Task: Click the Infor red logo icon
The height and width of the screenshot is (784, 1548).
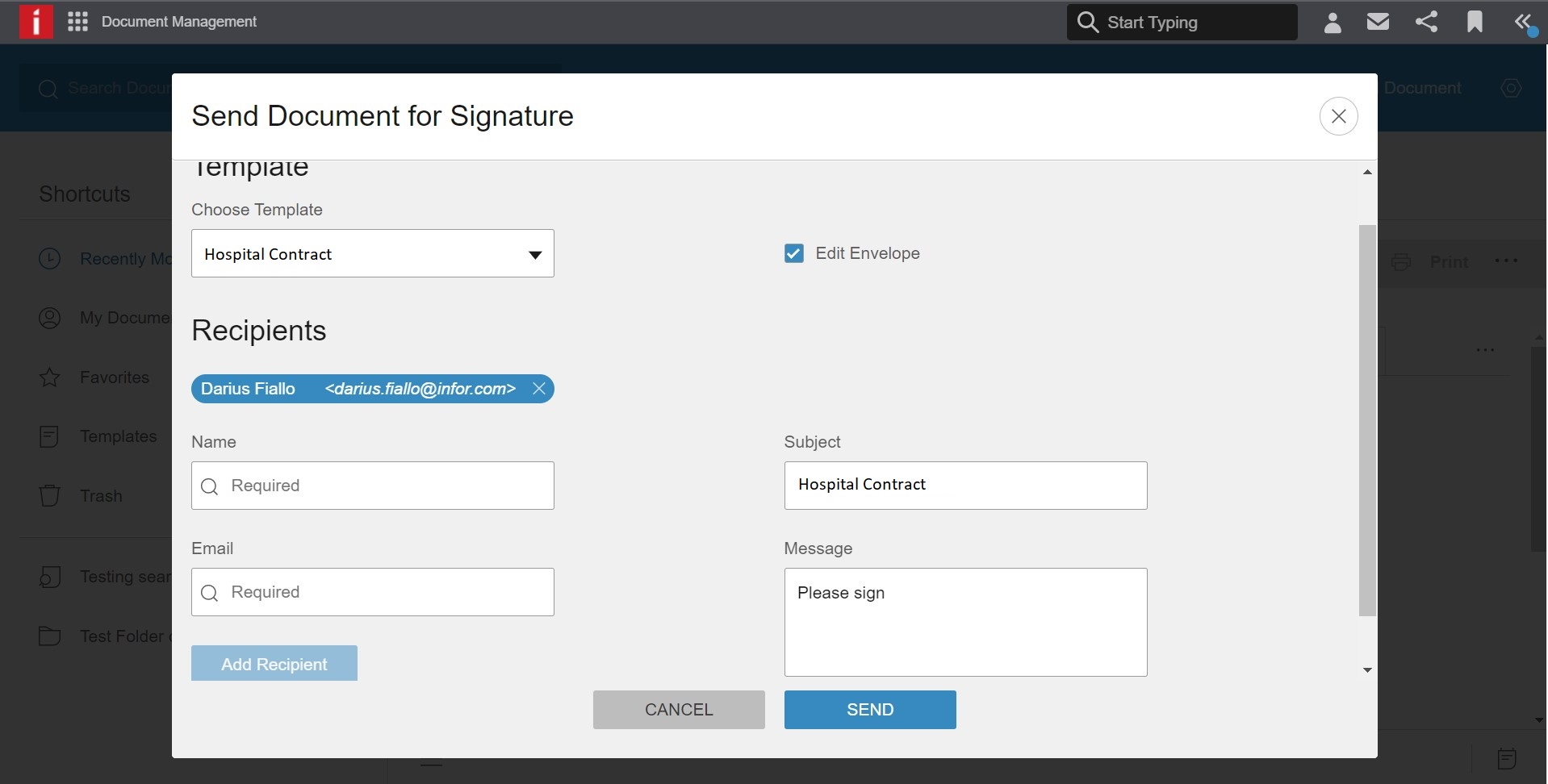Action: coord(36,22)
